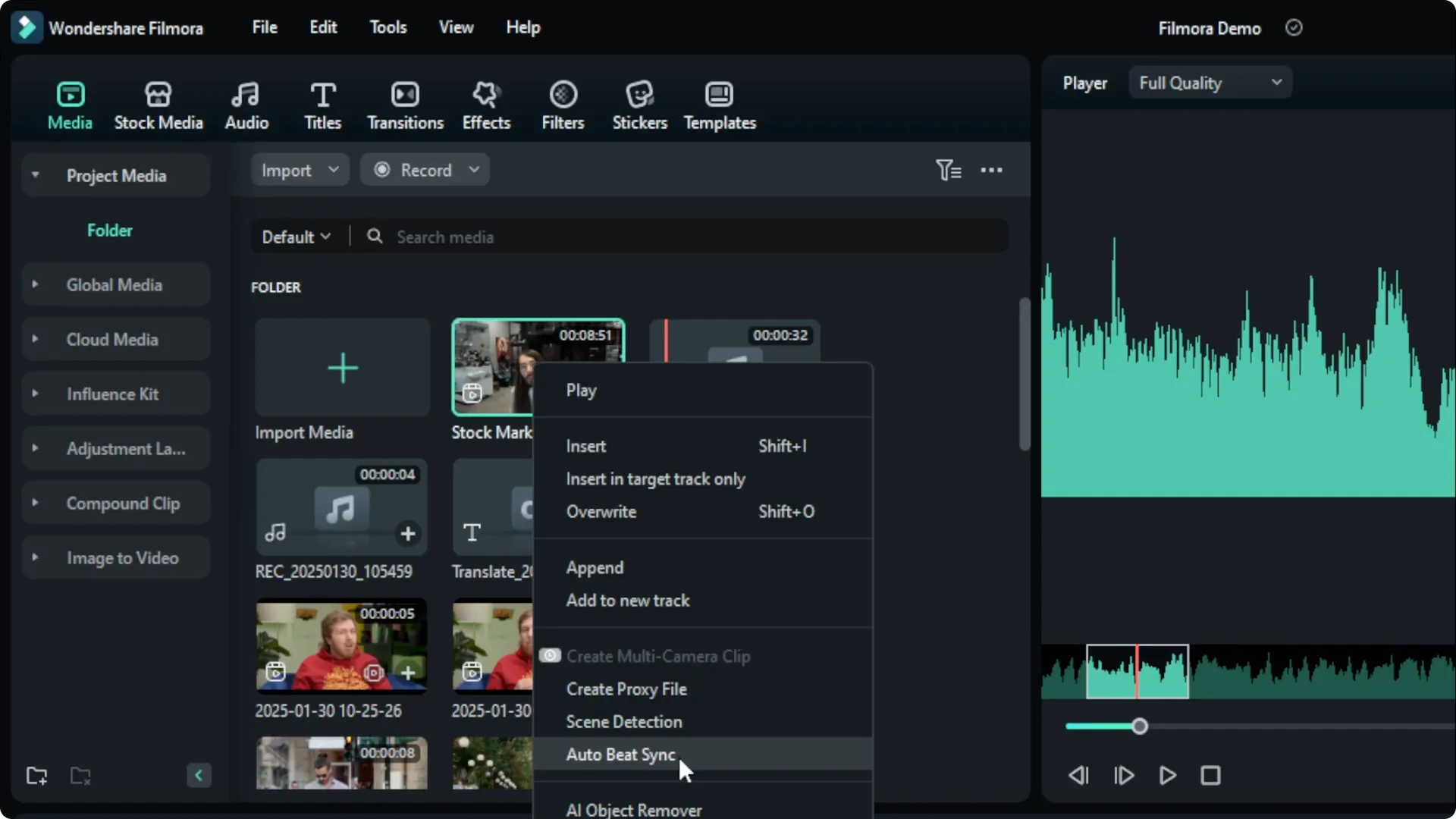The height and width of the screenshot is (819, 1456).
Task: Adjust the timeline zoom slider
Action: [x=1141, y=726]
